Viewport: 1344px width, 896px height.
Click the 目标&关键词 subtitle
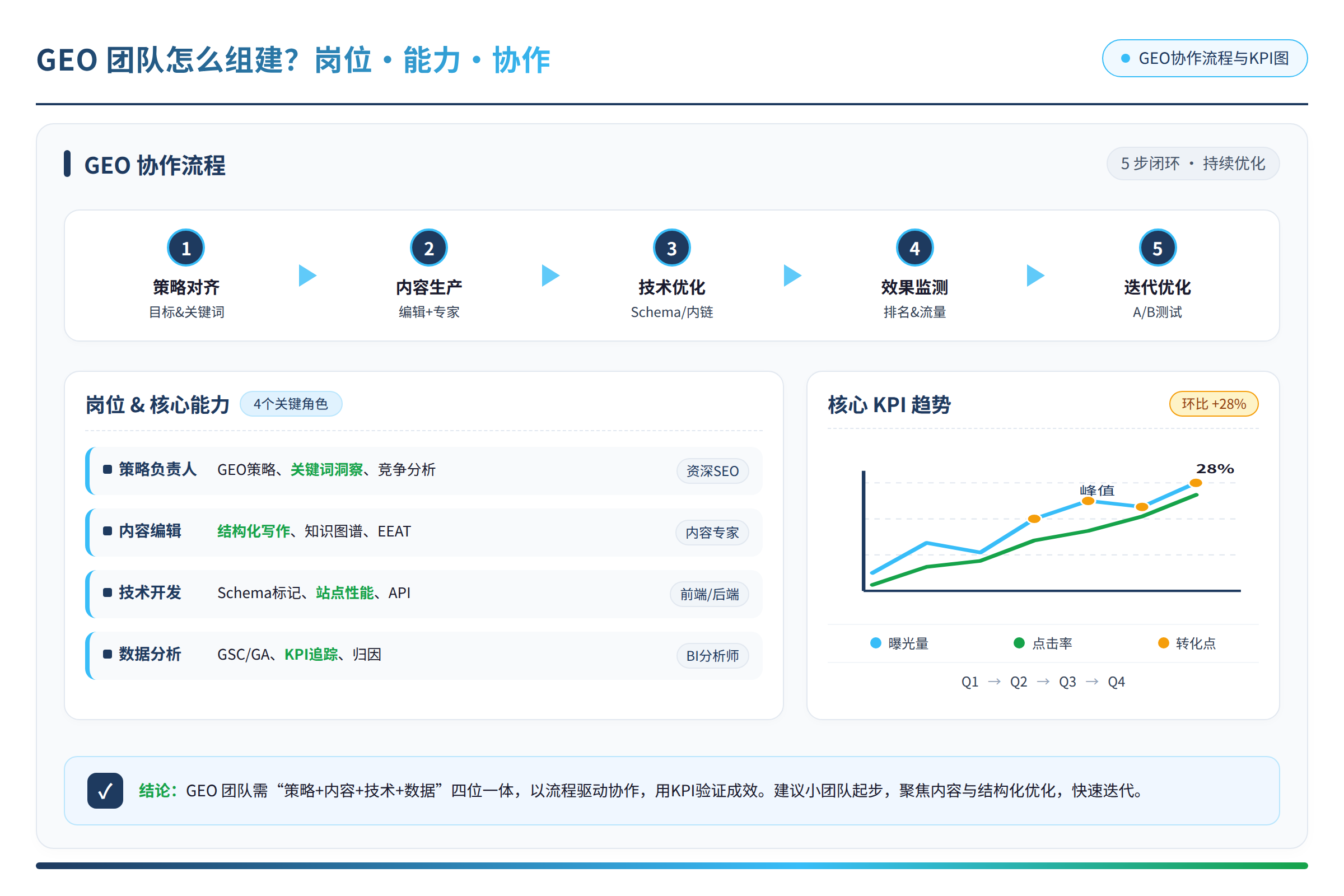[x=186, y=312]
